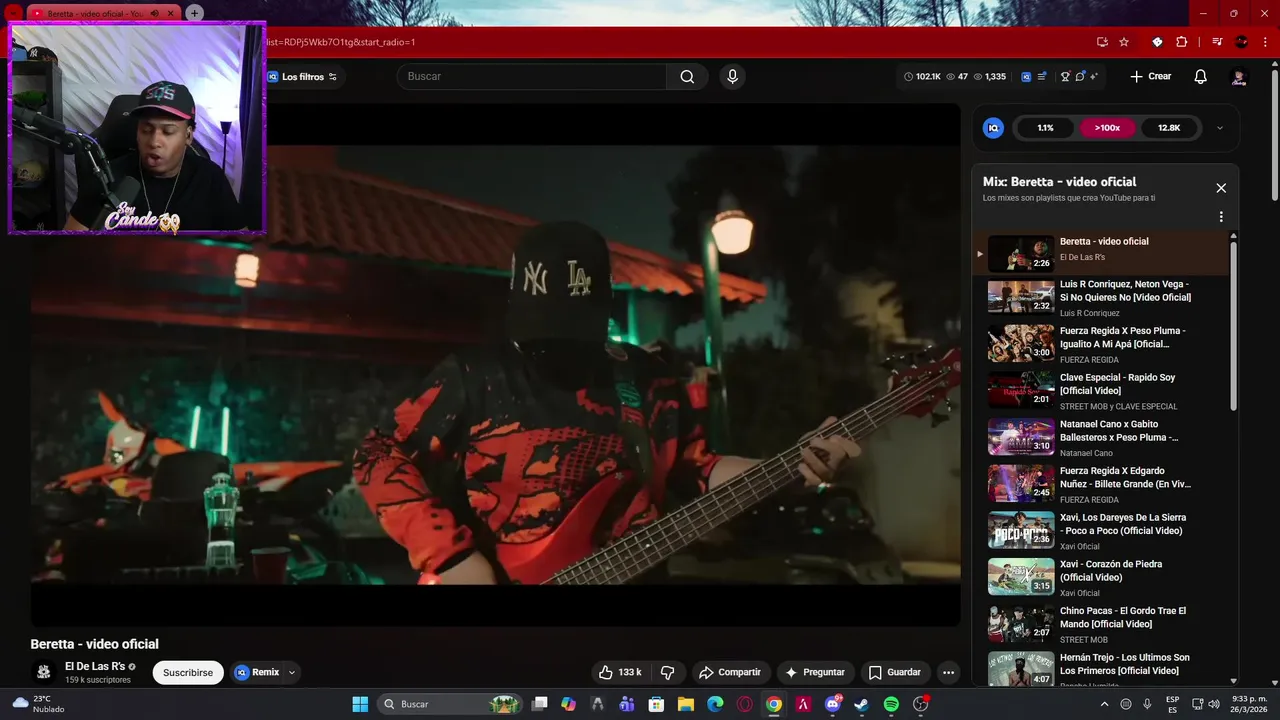Bookmark this page with star icon
The width and height of the screenshot is (1280, 720).
(x=1124, y=42)
